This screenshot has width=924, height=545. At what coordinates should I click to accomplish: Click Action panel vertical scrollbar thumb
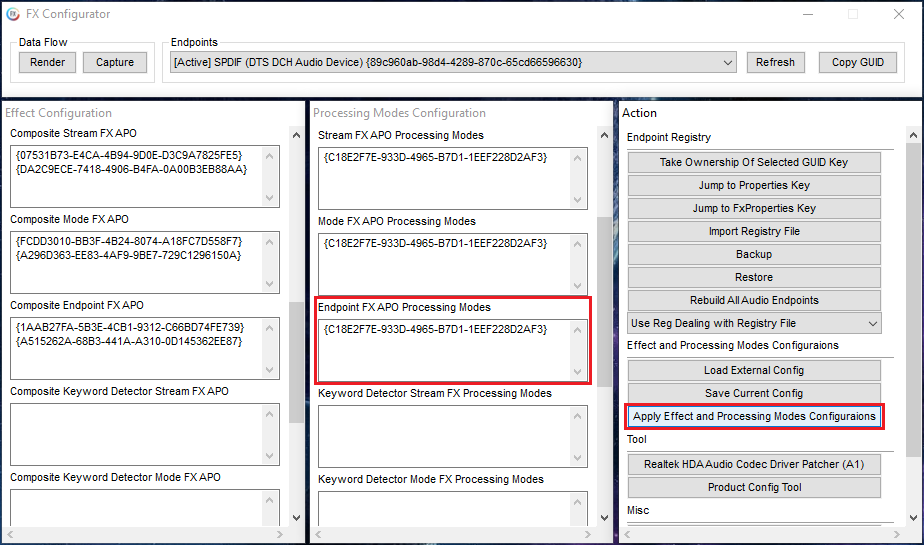point(913,299)
